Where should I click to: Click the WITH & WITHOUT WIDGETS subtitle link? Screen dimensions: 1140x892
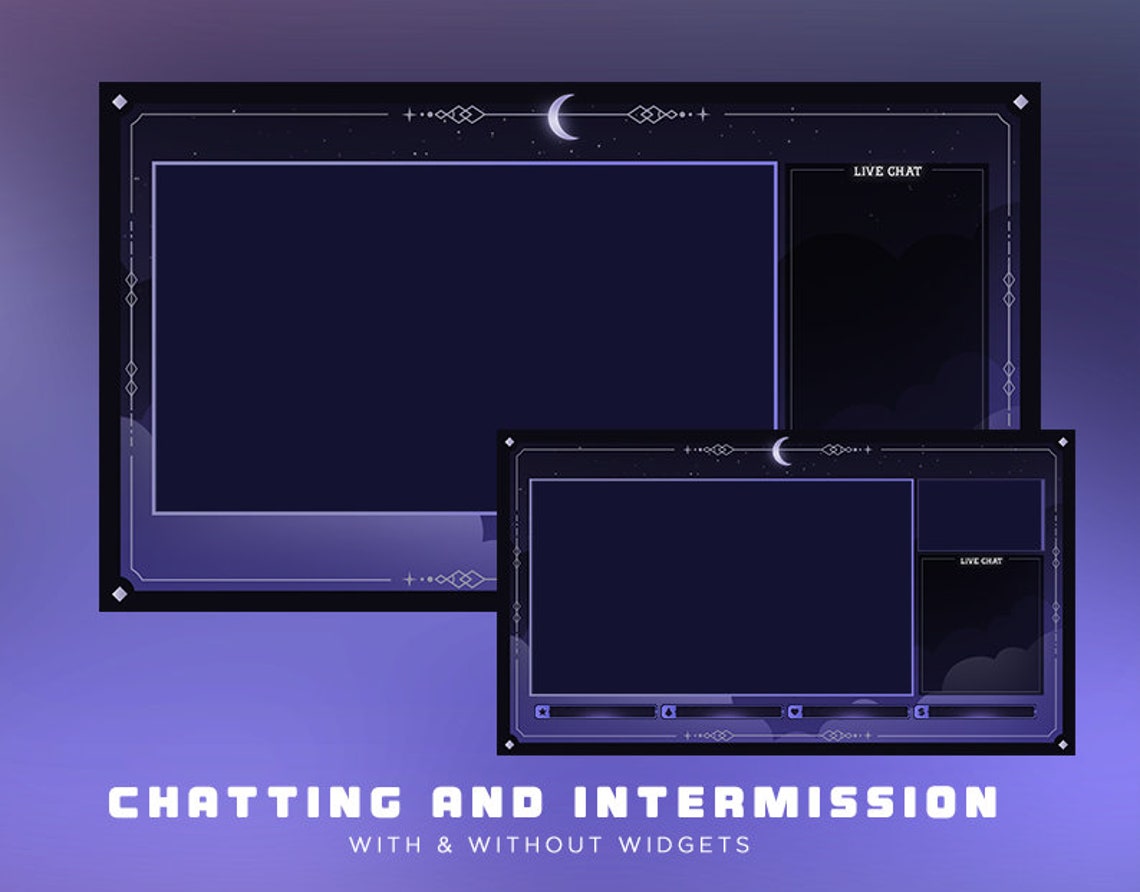click(x=569, y=843)
